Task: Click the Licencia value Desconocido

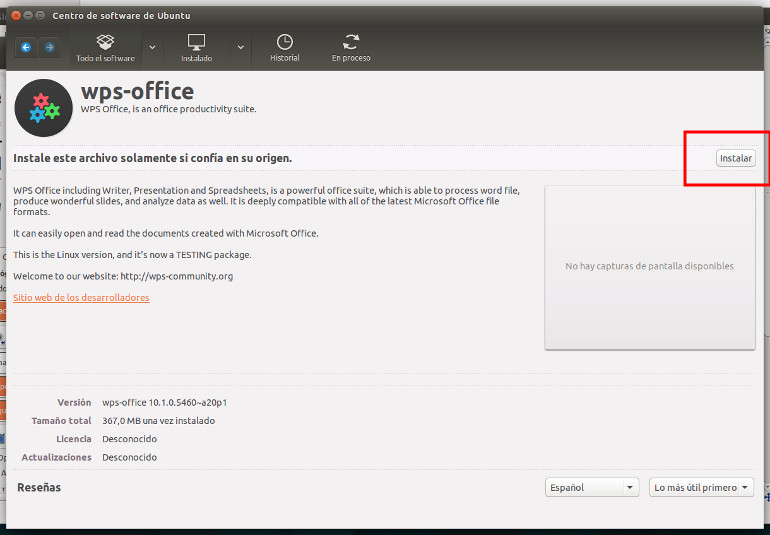Action: pyautogui.click(x=129, y=439)
